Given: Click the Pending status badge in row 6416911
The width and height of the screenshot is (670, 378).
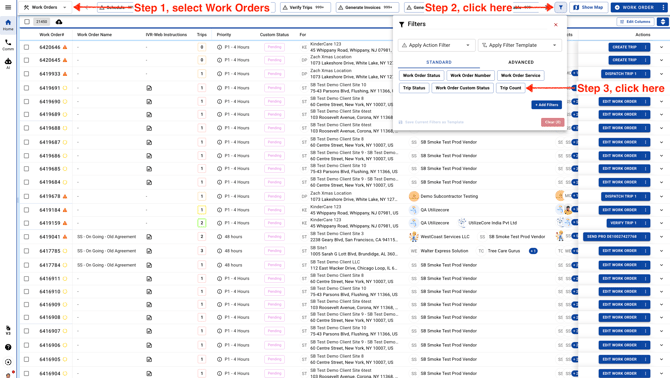Looking at the screenshot, I should (274, 278).
